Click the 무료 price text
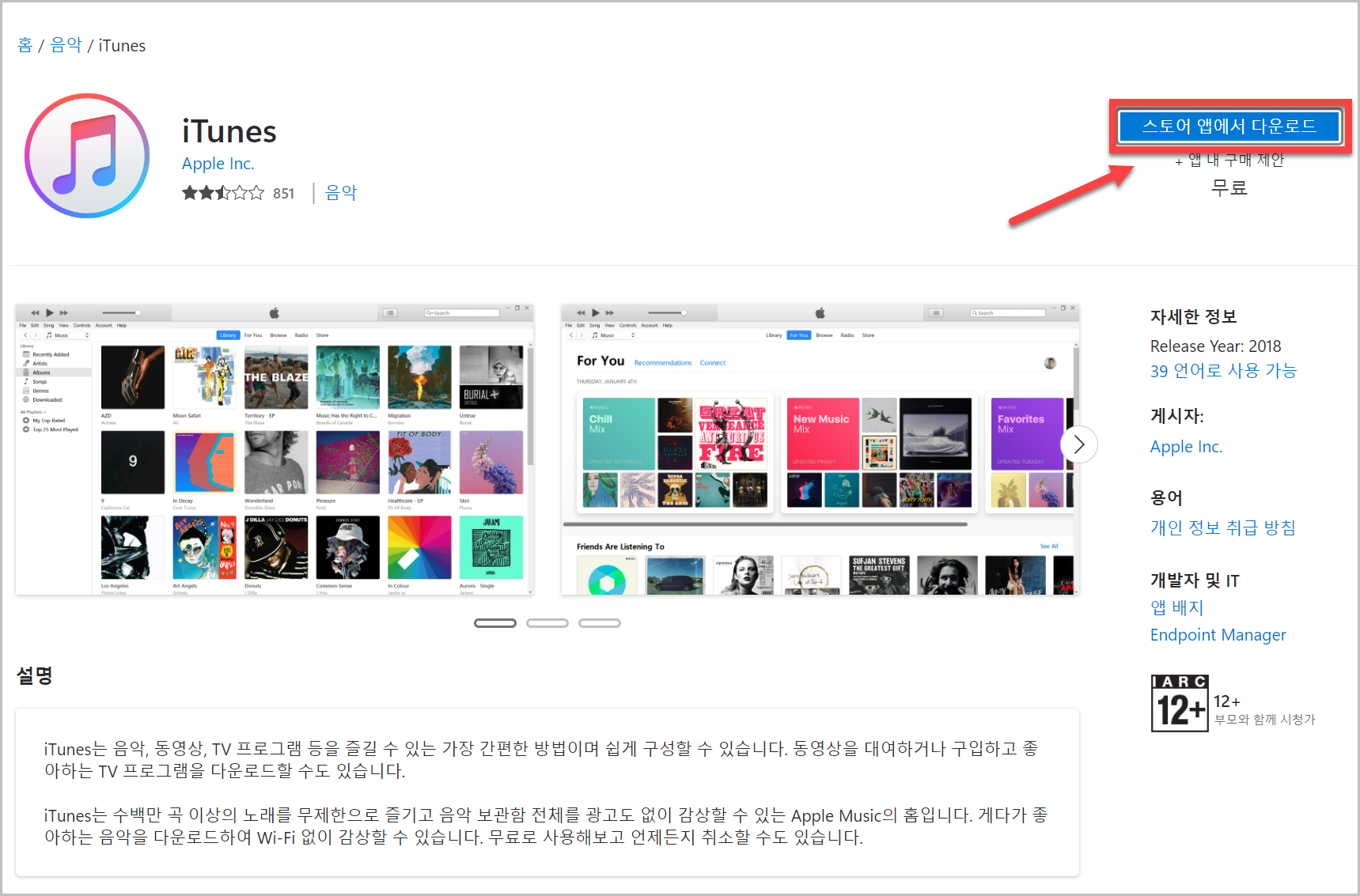The width and height of the screenshot is (1360, 896). pyautogui.click(x=1229, y=188)
